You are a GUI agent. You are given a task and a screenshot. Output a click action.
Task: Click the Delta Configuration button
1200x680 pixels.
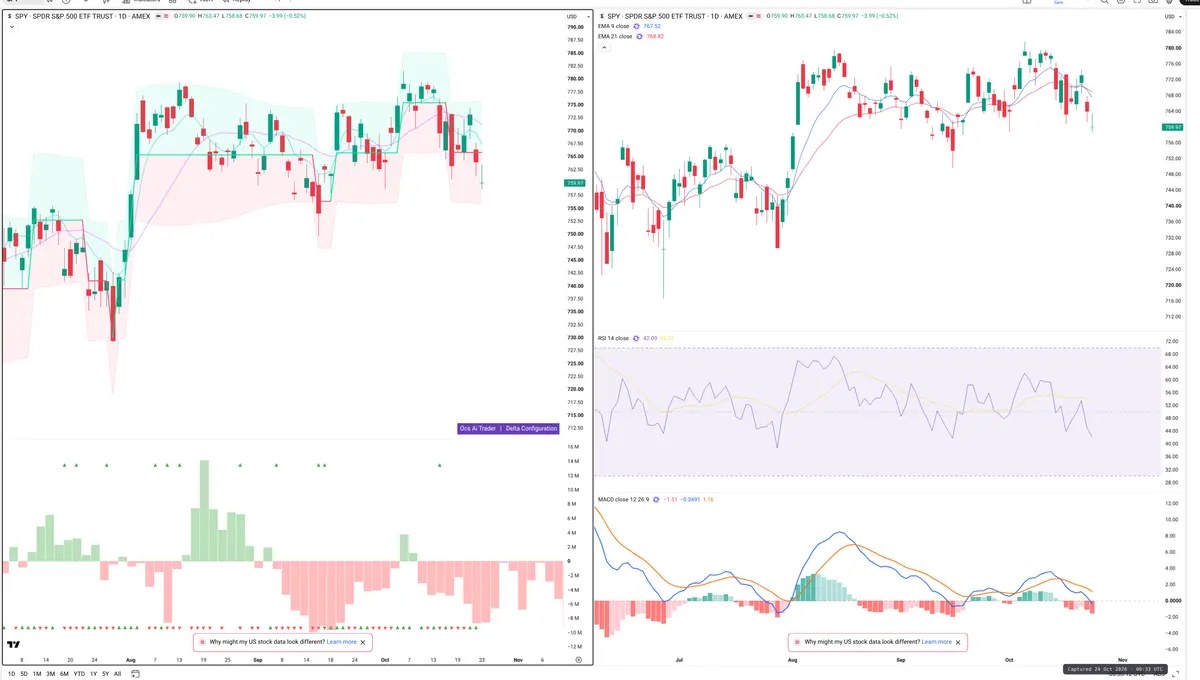tap(531, 428)
